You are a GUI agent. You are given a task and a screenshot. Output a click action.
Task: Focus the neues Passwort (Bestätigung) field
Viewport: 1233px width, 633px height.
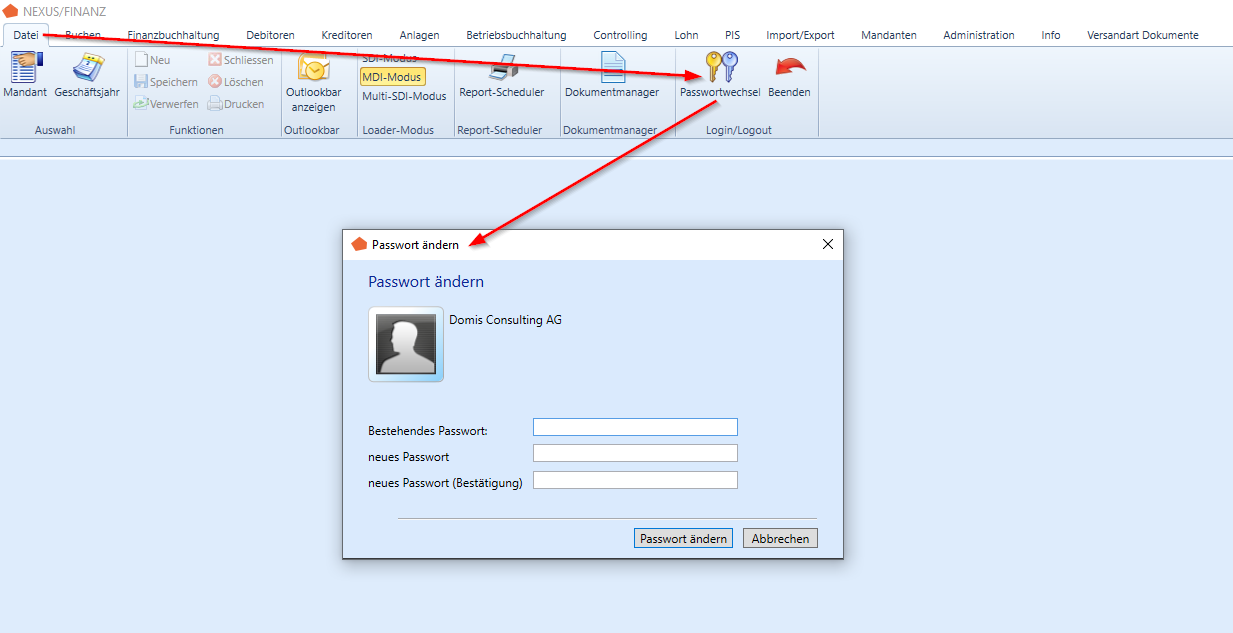pyautogui.click(x=635, y=480)
